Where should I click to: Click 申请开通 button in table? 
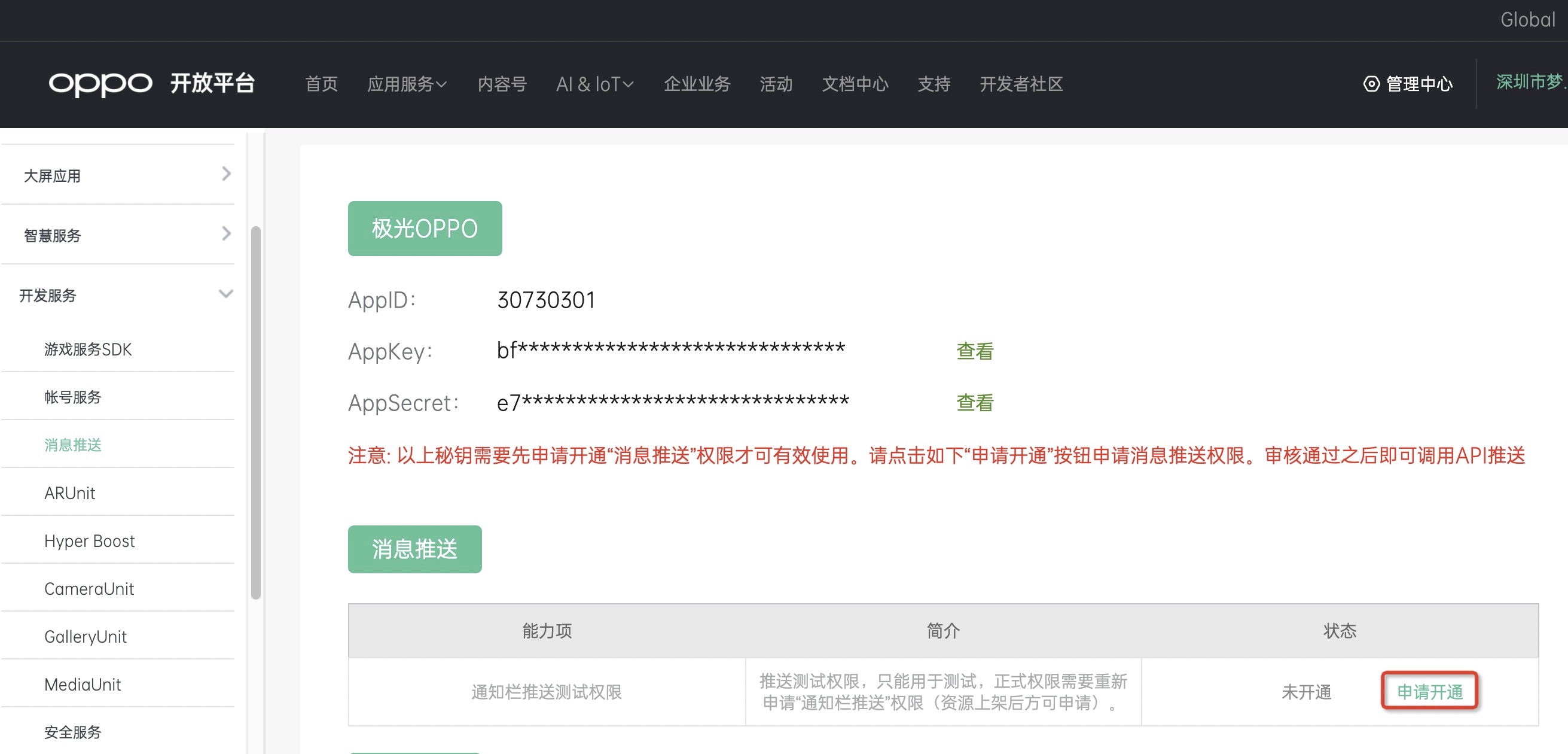[1429, 691]
